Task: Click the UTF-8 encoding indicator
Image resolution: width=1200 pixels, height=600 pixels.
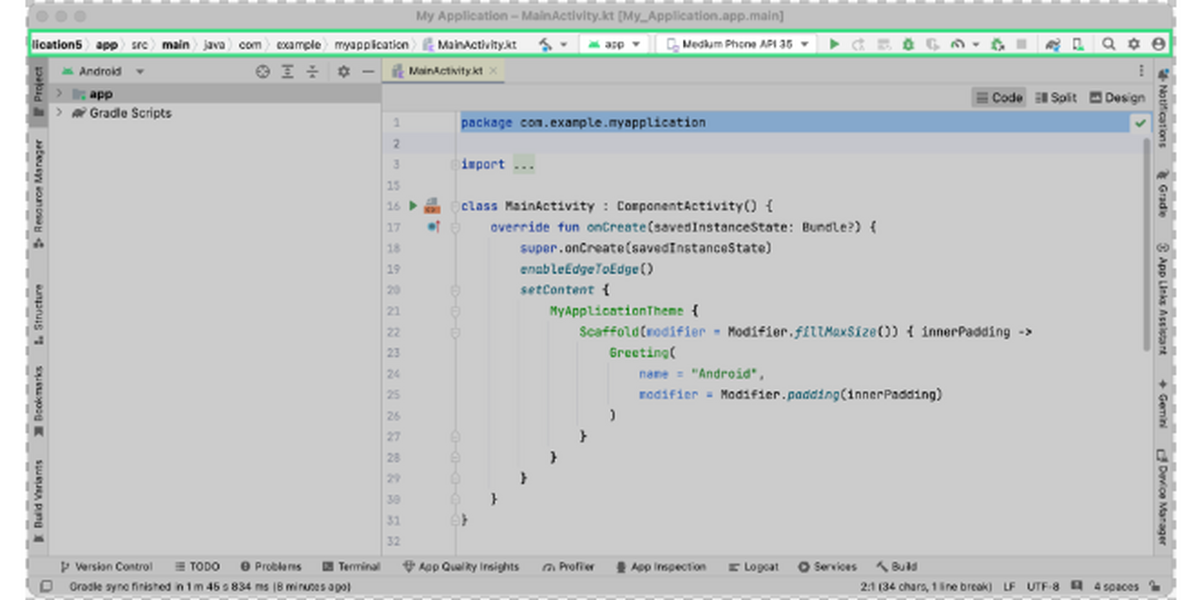Action: (1043, 587)
